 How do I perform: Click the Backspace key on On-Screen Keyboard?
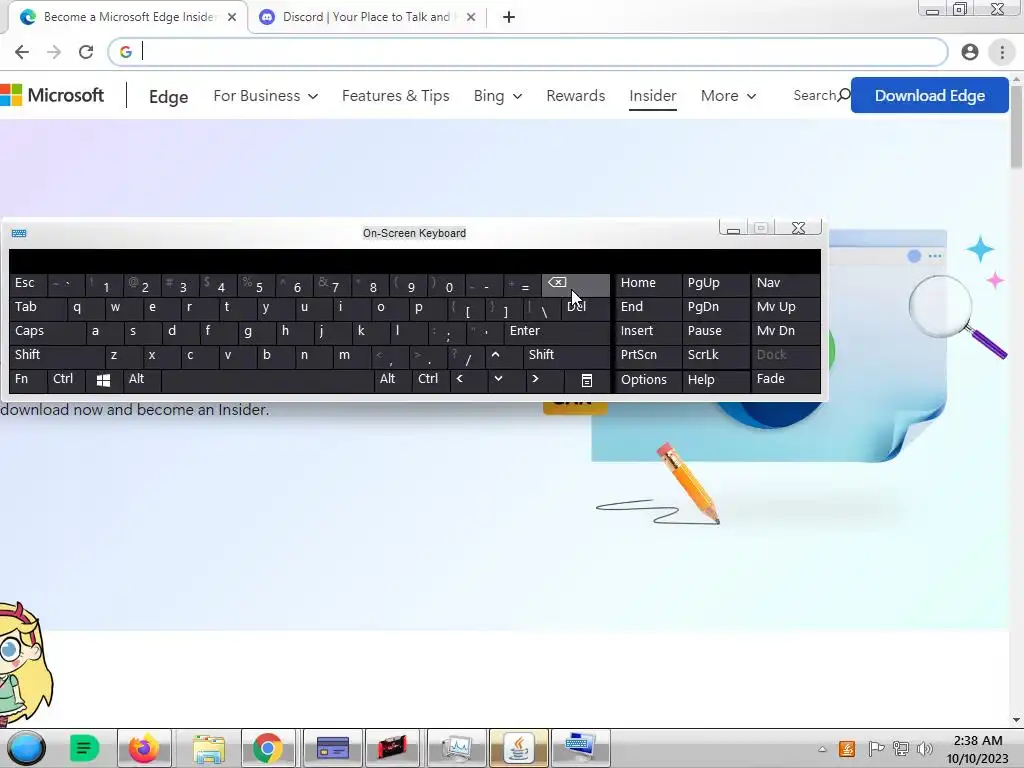tap(575, 284)
